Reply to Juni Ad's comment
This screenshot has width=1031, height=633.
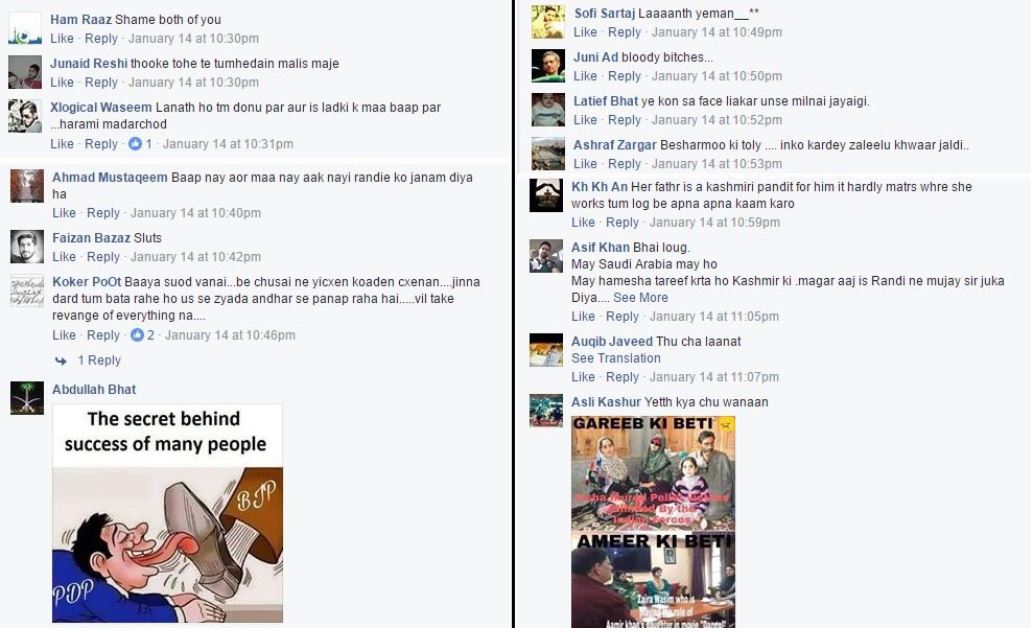624,76
